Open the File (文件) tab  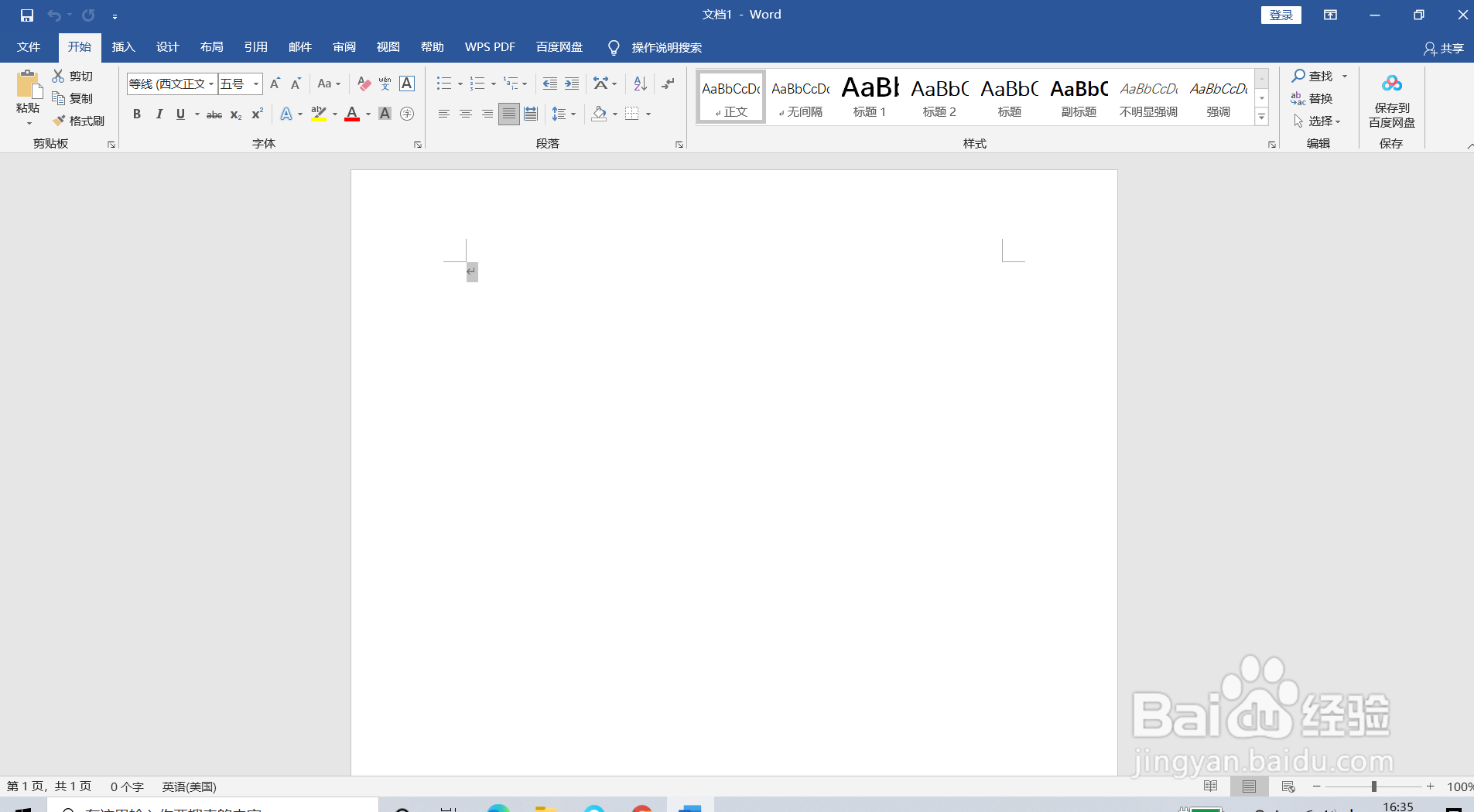point(29,47)
